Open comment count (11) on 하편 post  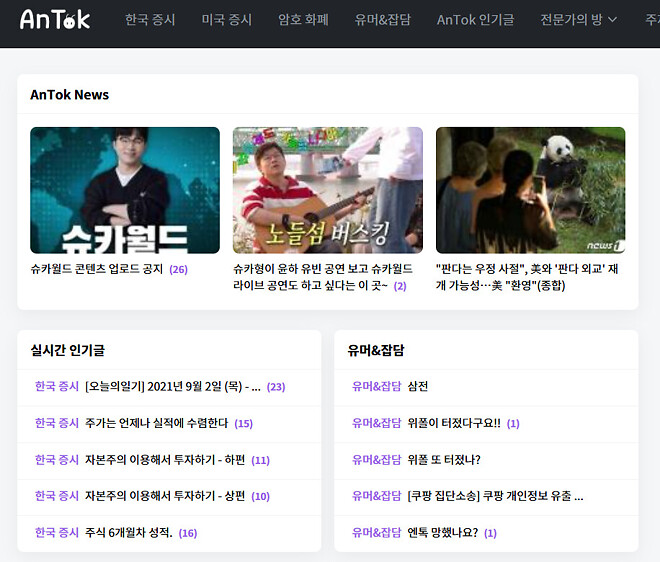261,460
